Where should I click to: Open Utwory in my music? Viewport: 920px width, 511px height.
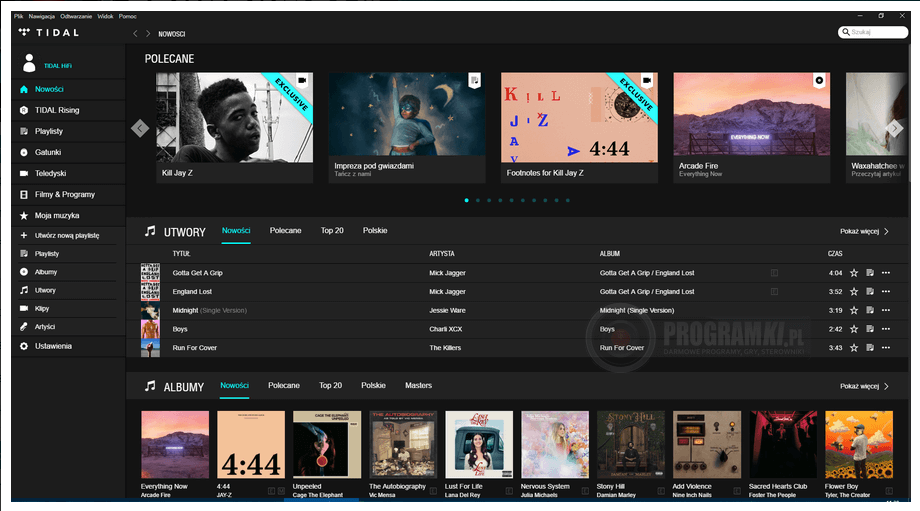[x=45, y=290]
